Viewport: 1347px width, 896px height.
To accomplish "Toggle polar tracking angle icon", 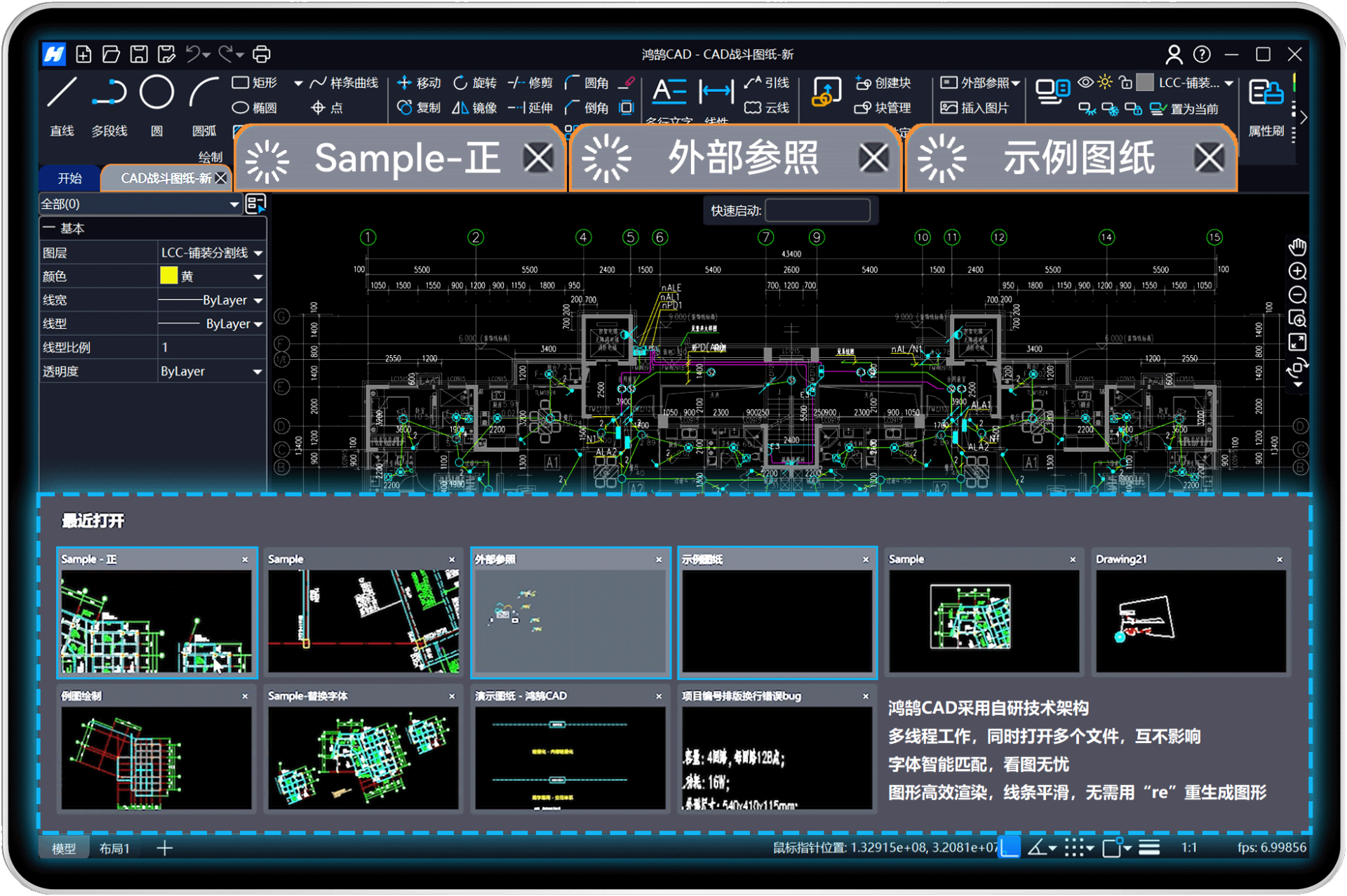I will (1038, 848).
